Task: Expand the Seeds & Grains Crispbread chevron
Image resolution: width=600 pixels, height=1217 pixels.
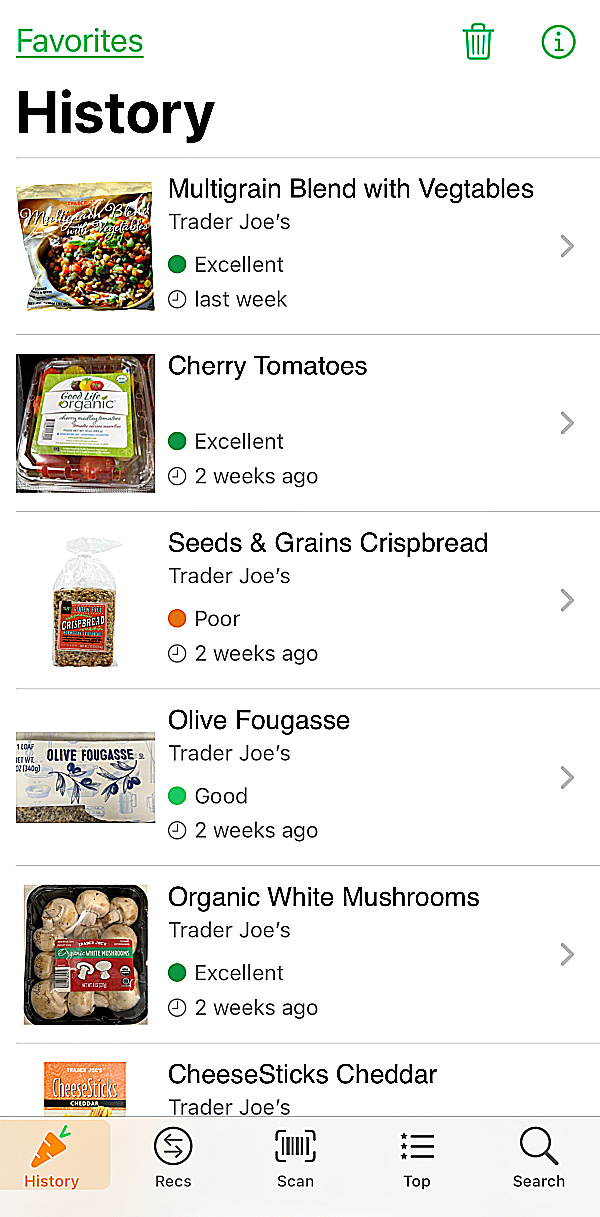Action: [567, 600]
